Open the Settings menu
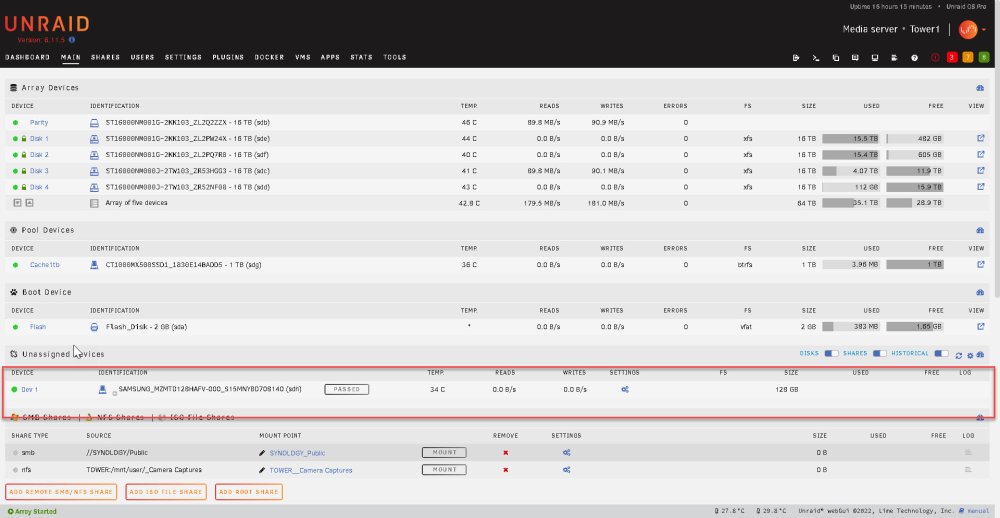The height and width of the screenshot is (518, 1000). (x=183, y=57)
